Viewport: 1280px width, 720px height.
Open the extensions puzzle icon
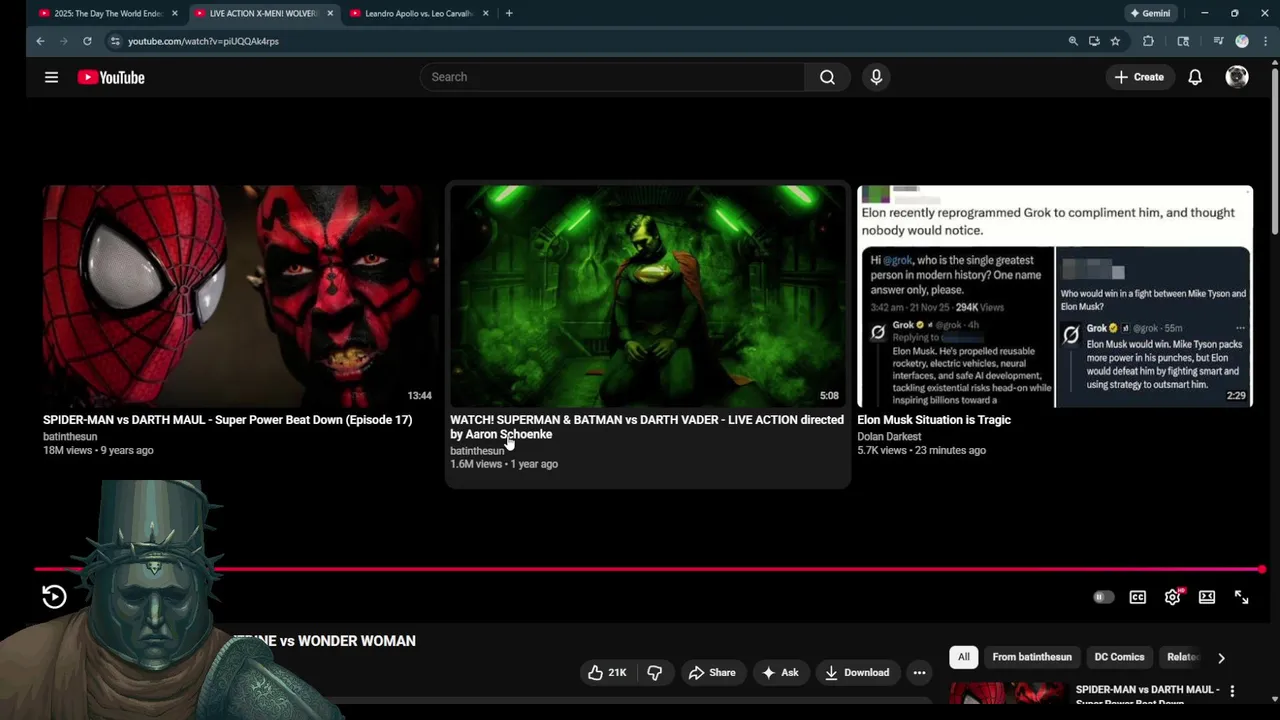point(1148,41)
